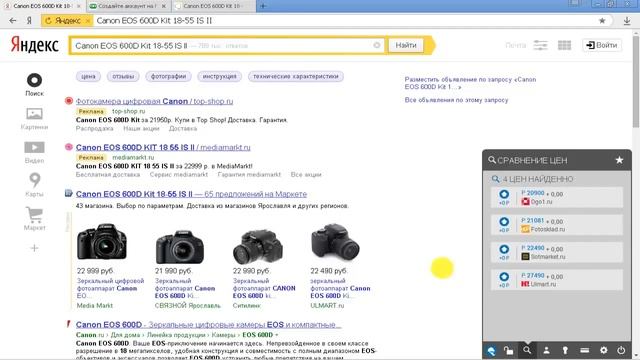Image resolution: width=640 pixels, height=360 pixels.
Task: Click the browser address bar text
Action: point(154,21)
